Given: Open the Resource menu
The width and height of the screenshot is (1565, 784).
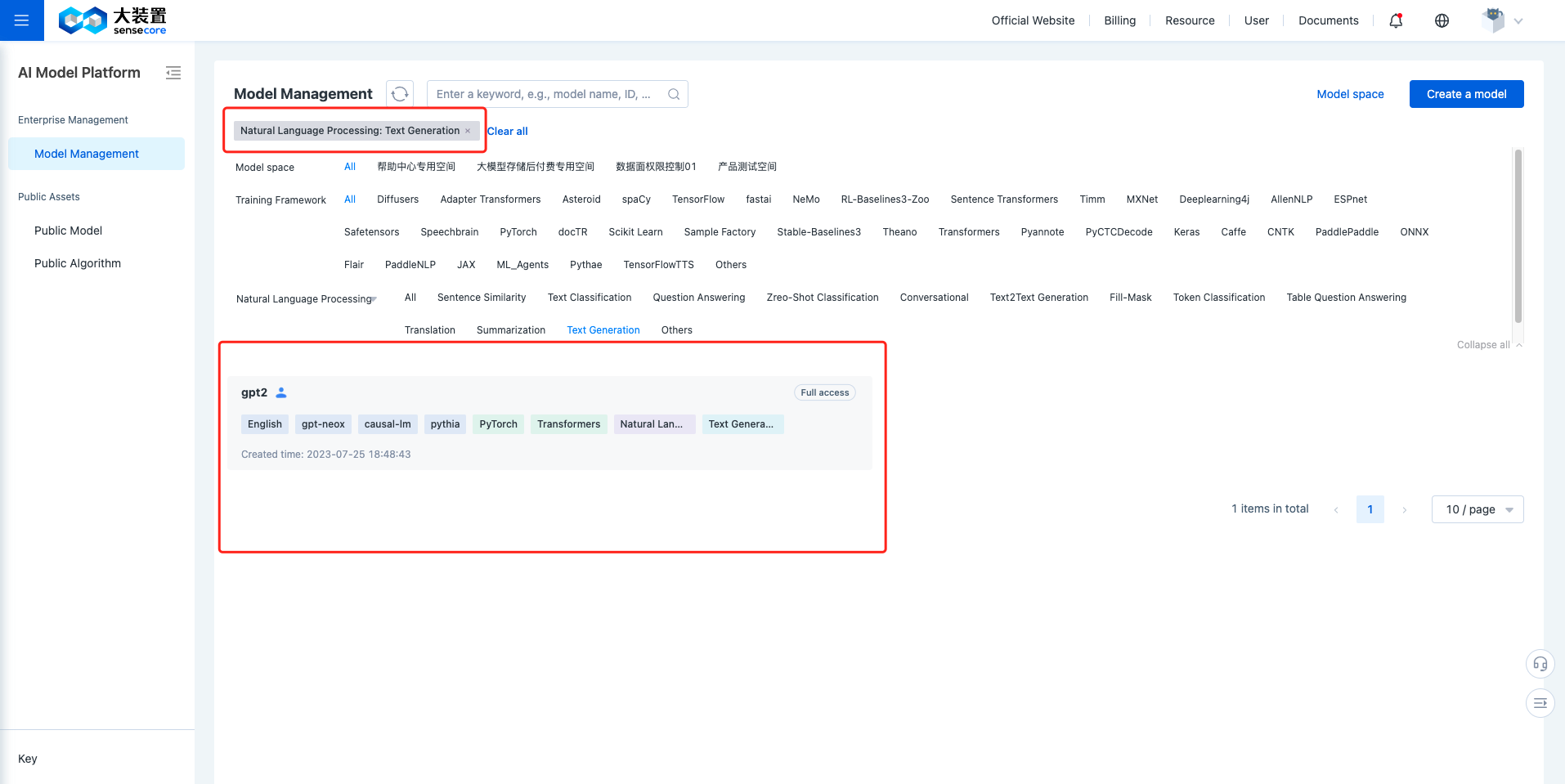Looking at the screenshot, I should [1190, 20].
